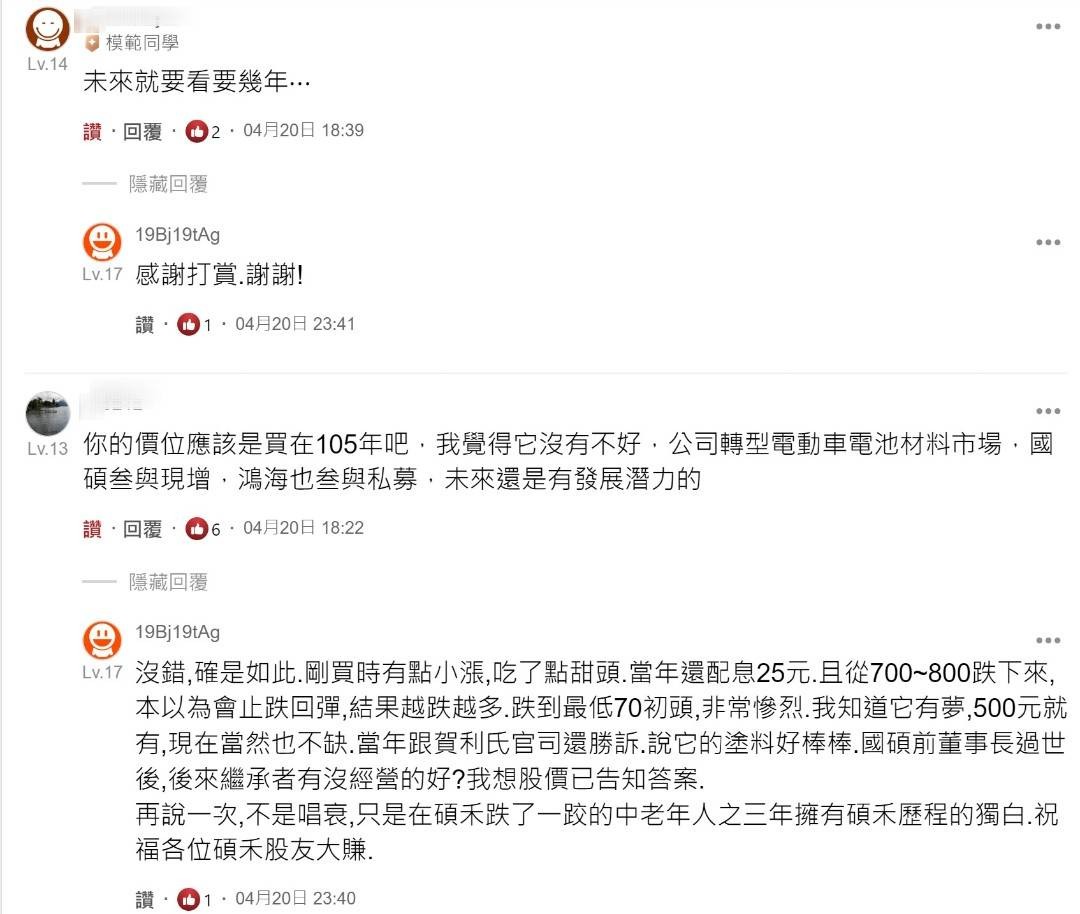1080x914 pixels.
Task: Click the thumbs-up icon showing 6 likes
Action: (x=197, y=528)
